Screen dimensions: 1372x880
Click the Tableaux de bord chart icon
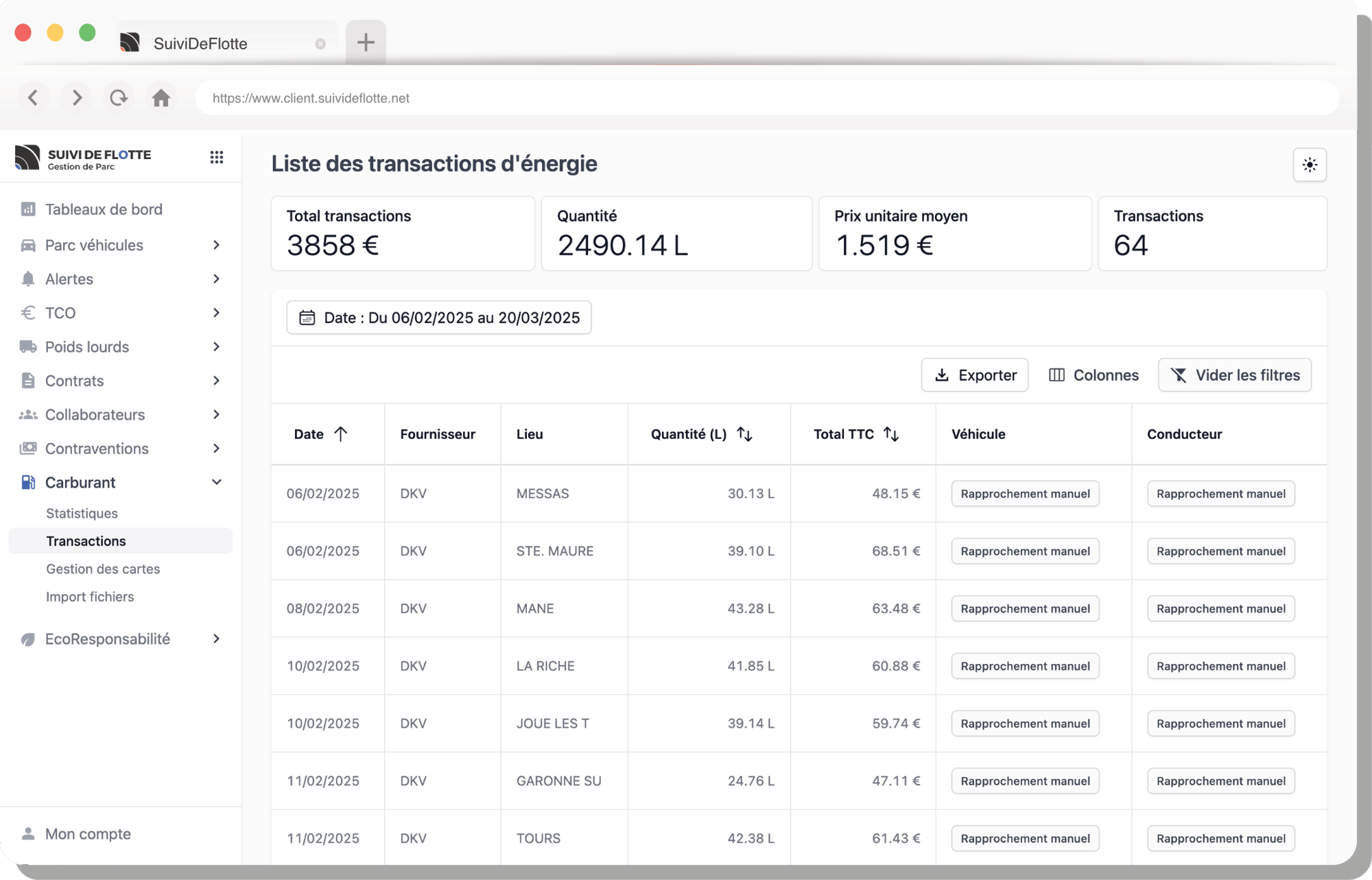28,209
